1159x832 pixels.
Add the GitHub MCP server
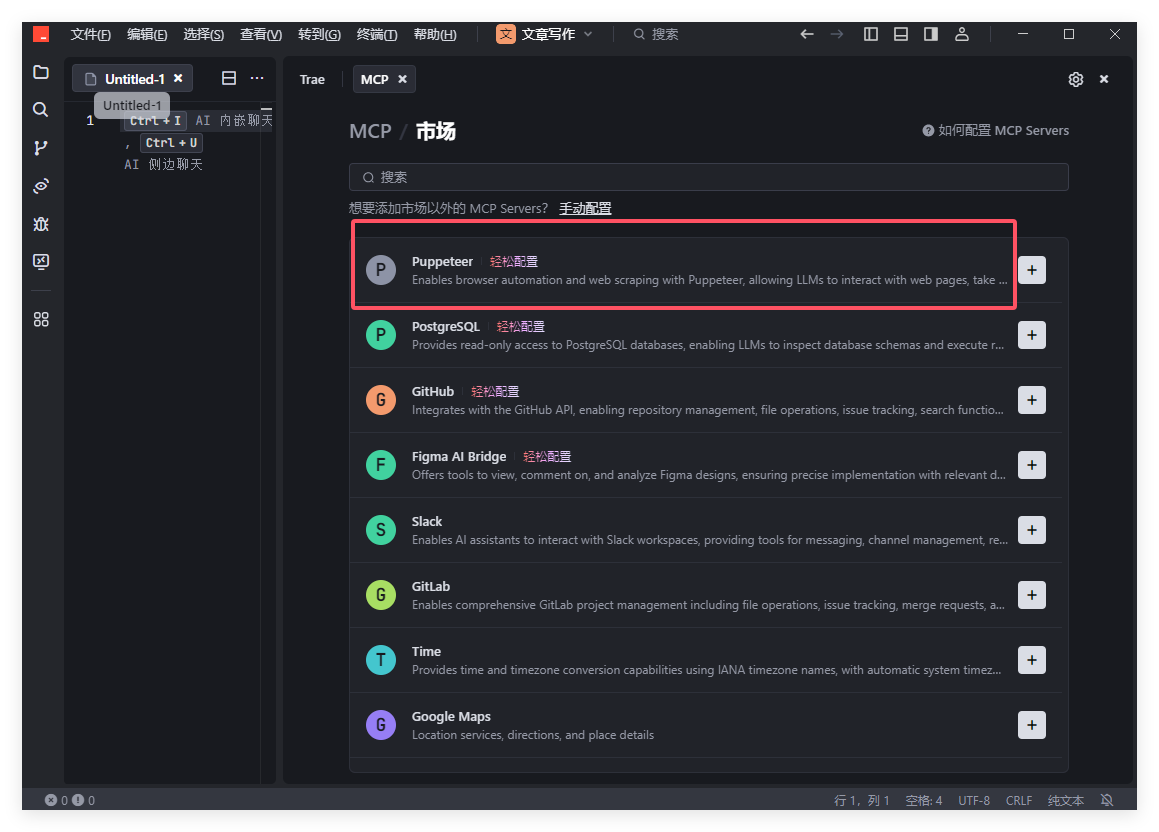(1031, 400)
